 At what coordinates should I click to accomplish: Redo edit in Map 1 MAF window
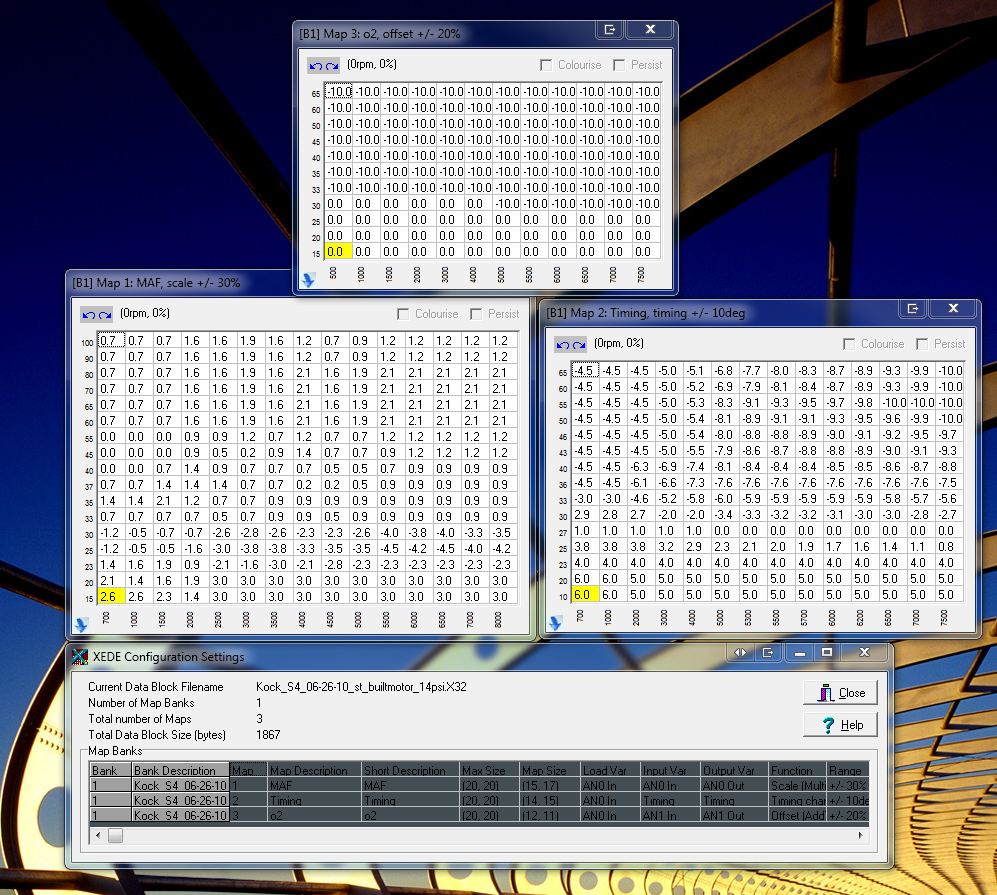tap(105, 315)
